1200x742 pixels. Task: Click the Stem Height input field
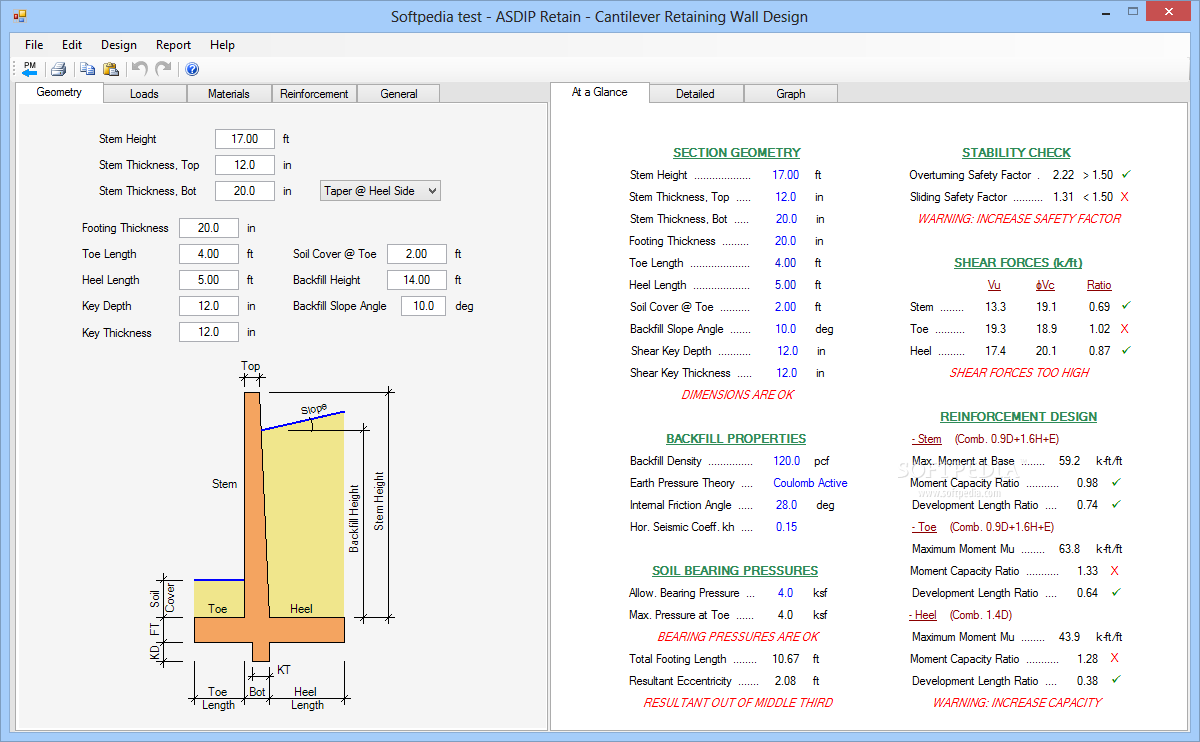coord(245,139)
